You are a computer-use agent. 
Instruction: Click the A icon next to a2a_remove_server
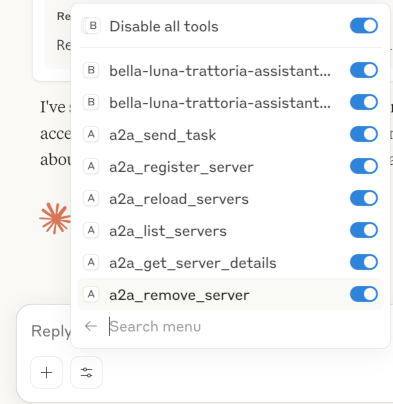[91, 294]
